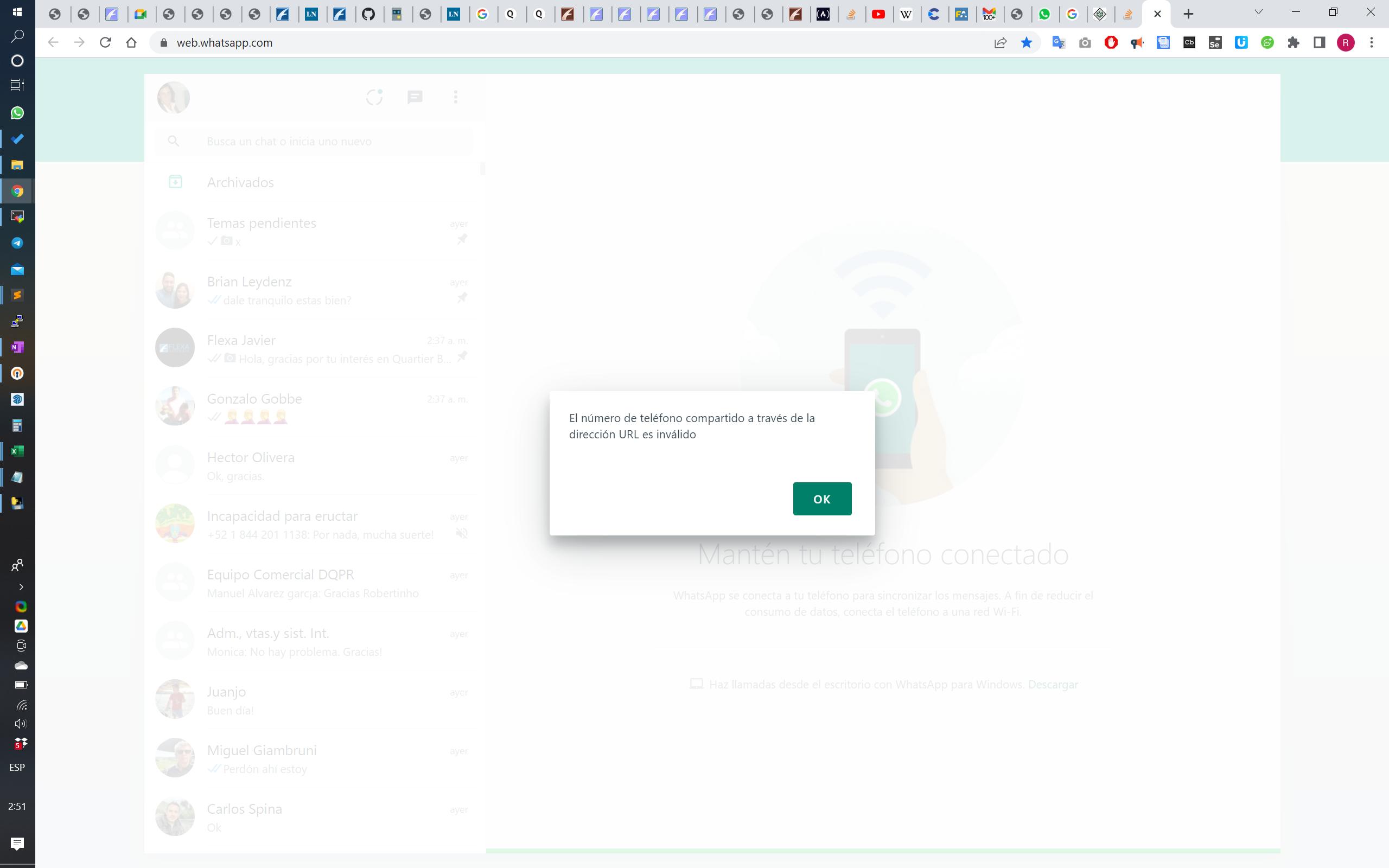The image size is (1389, 868).
Task: Open the volume control in the tray
Action: 21,723
